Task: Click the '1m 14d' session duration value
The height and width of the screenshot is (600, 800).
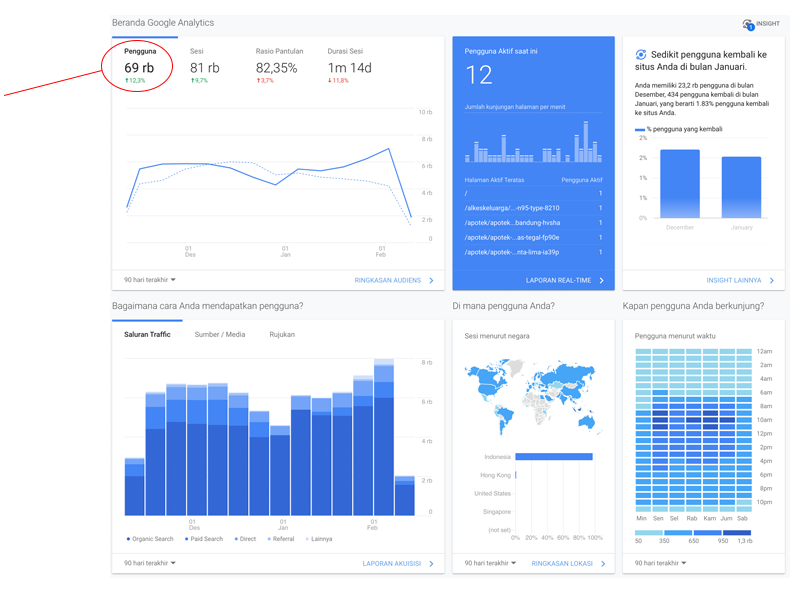Action: [x=349, y=68]
